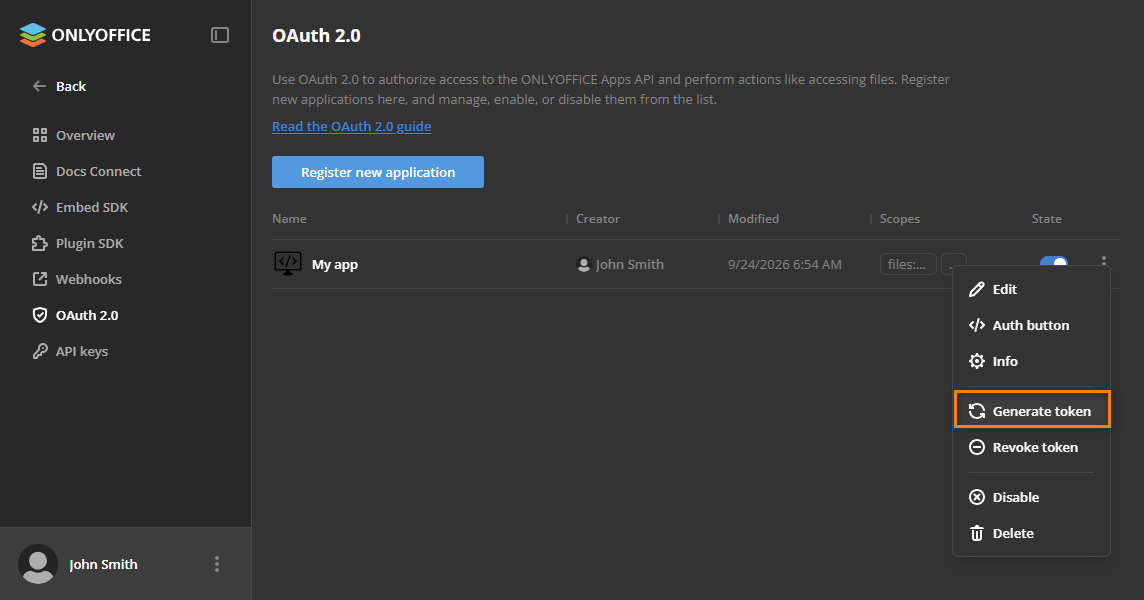Click the State column header
The width and height of the screenshot is (1144, 600).
(x=1046, y=218)
